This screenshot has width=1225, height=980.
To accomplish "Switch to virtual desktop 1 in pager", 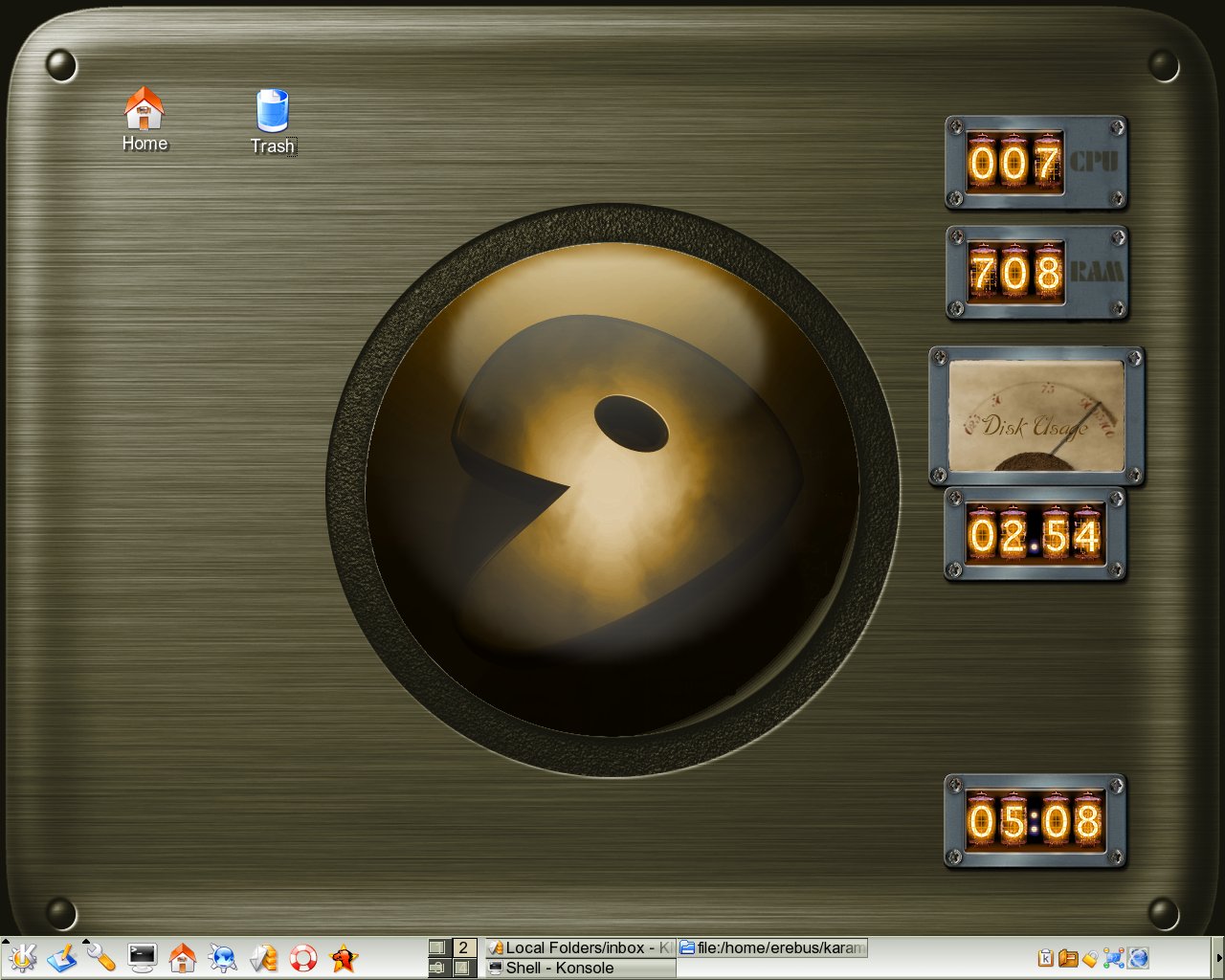I will 438,947.
